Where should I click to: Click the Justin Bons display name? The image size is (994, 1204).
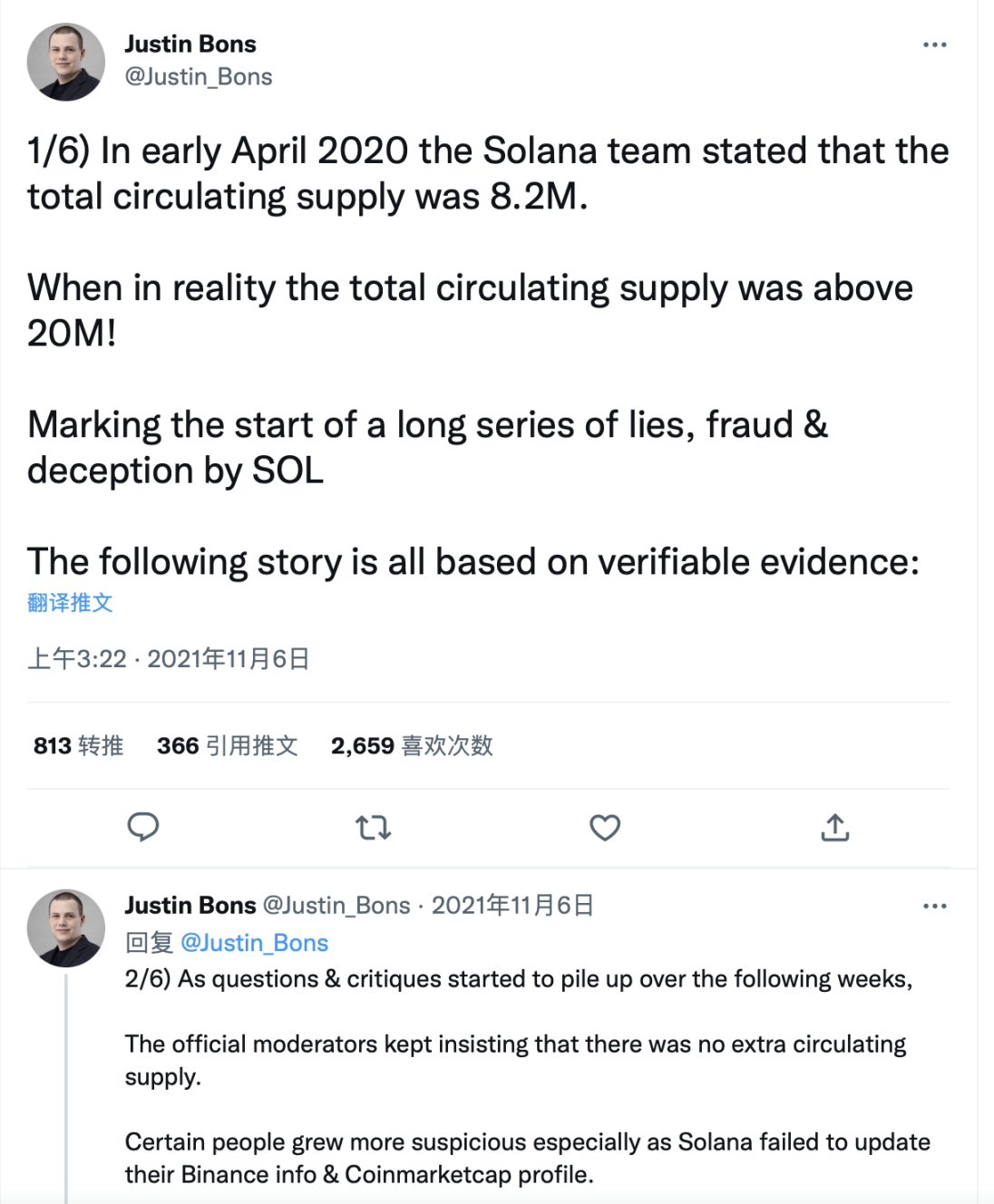tap(190, 44)
